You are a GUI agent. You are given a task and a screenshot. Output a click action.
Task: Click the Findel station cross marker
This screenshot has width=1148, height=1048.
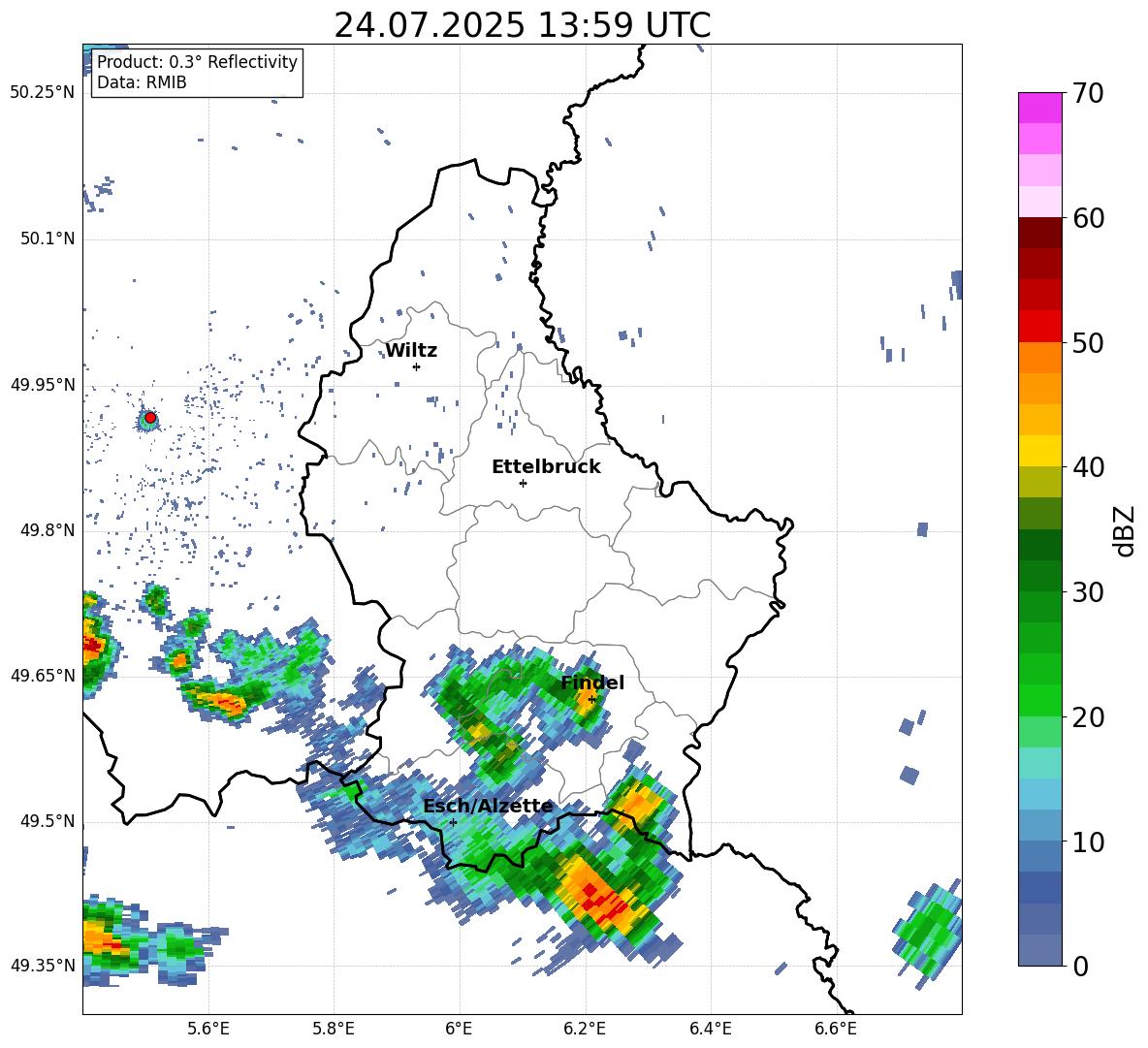591,700
